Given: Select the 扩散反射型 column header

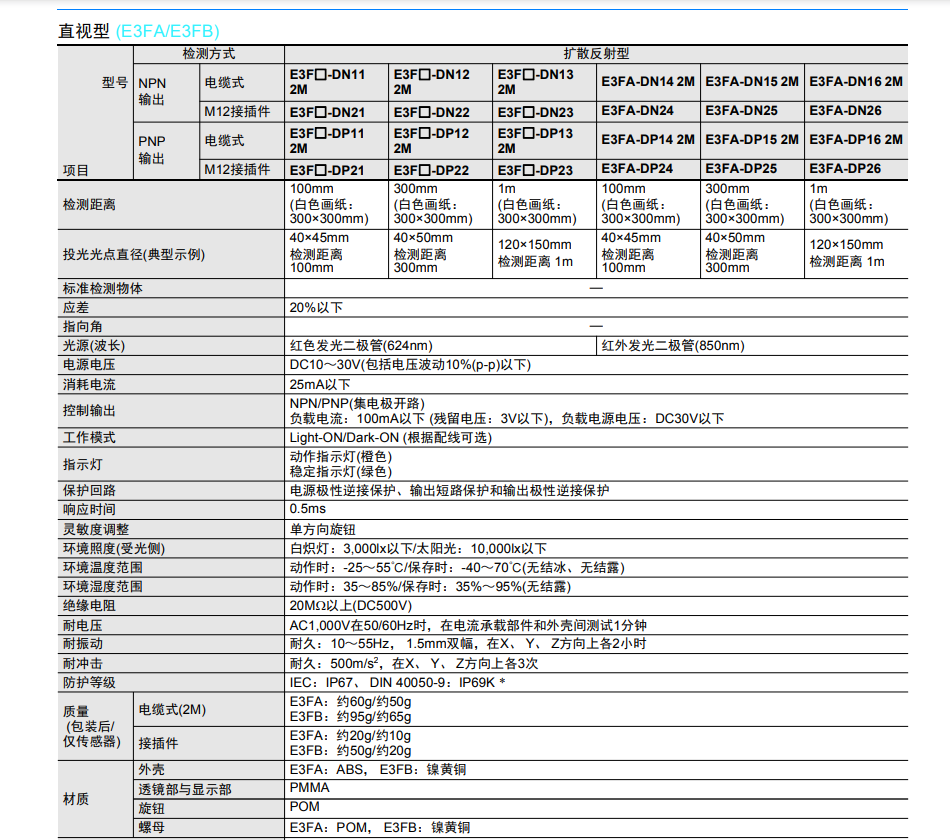Looking at the screenshot, I should [596, 54].
